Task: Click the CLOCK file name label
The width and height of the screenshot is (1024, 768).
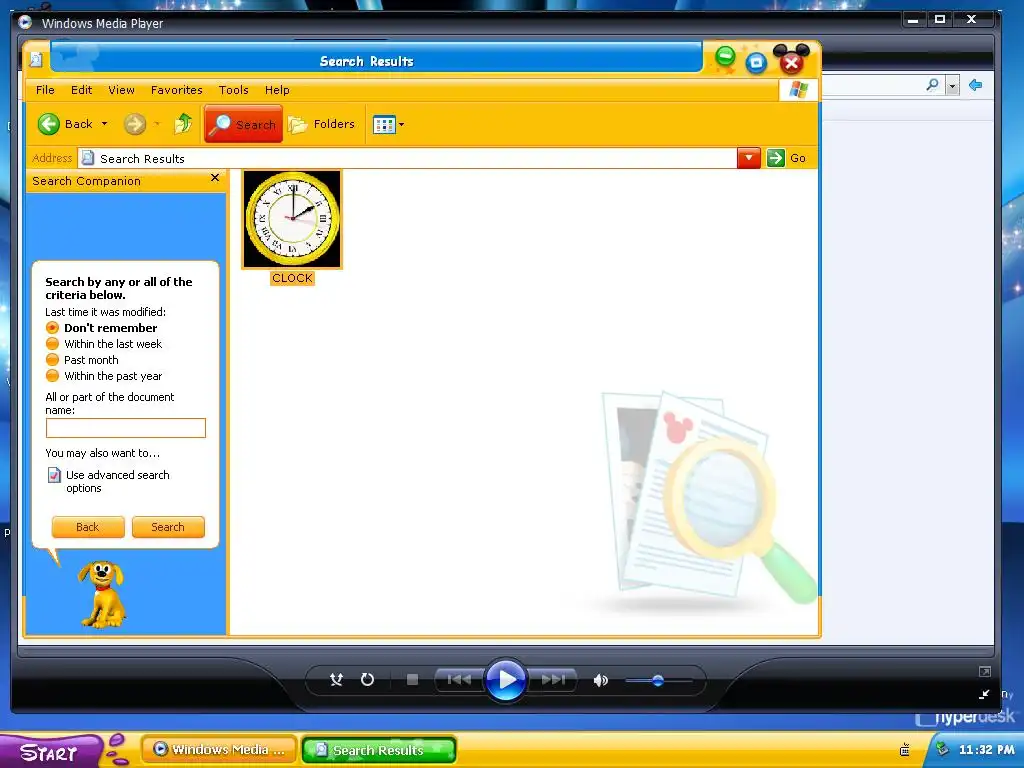Action: (x=292, y=278)
